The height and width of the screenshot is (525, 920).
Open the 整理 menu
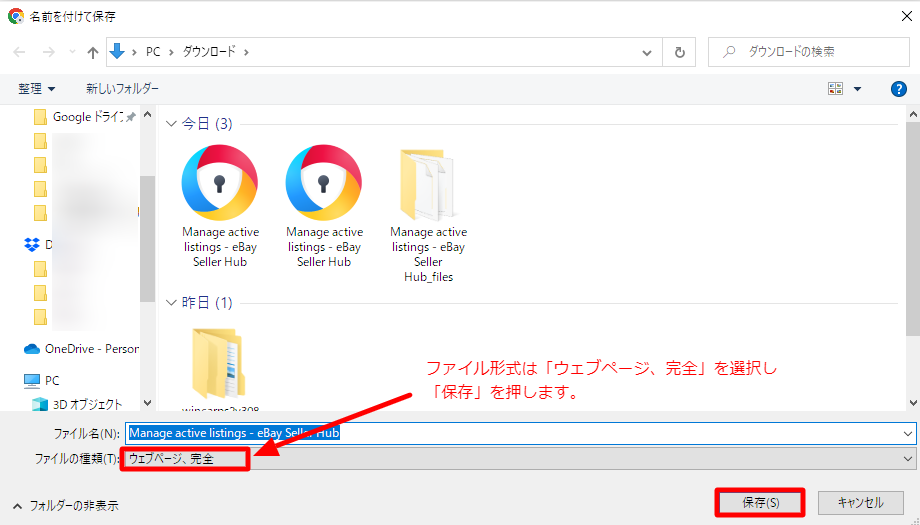coord(36,89)
